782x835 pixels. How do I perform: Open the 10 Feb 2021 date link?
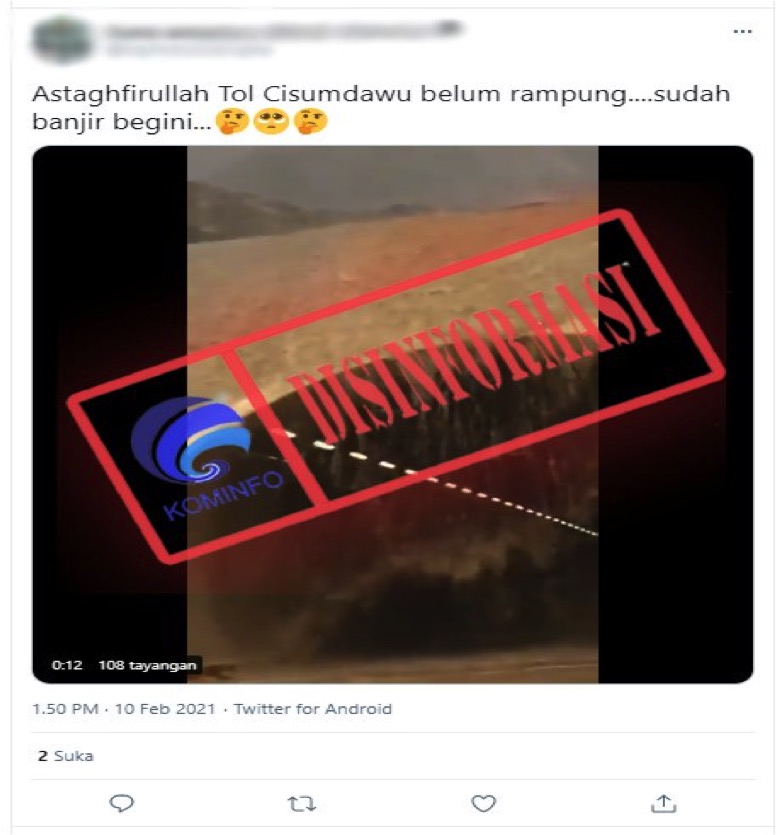point(165,709)
